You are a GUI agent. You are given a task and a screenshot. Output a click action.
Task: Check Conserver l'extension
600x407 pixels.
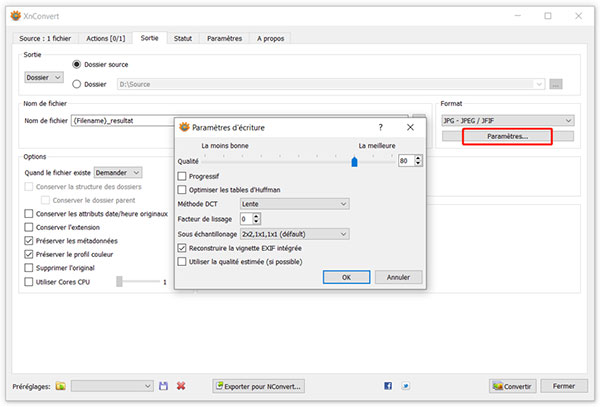(29, 227)
